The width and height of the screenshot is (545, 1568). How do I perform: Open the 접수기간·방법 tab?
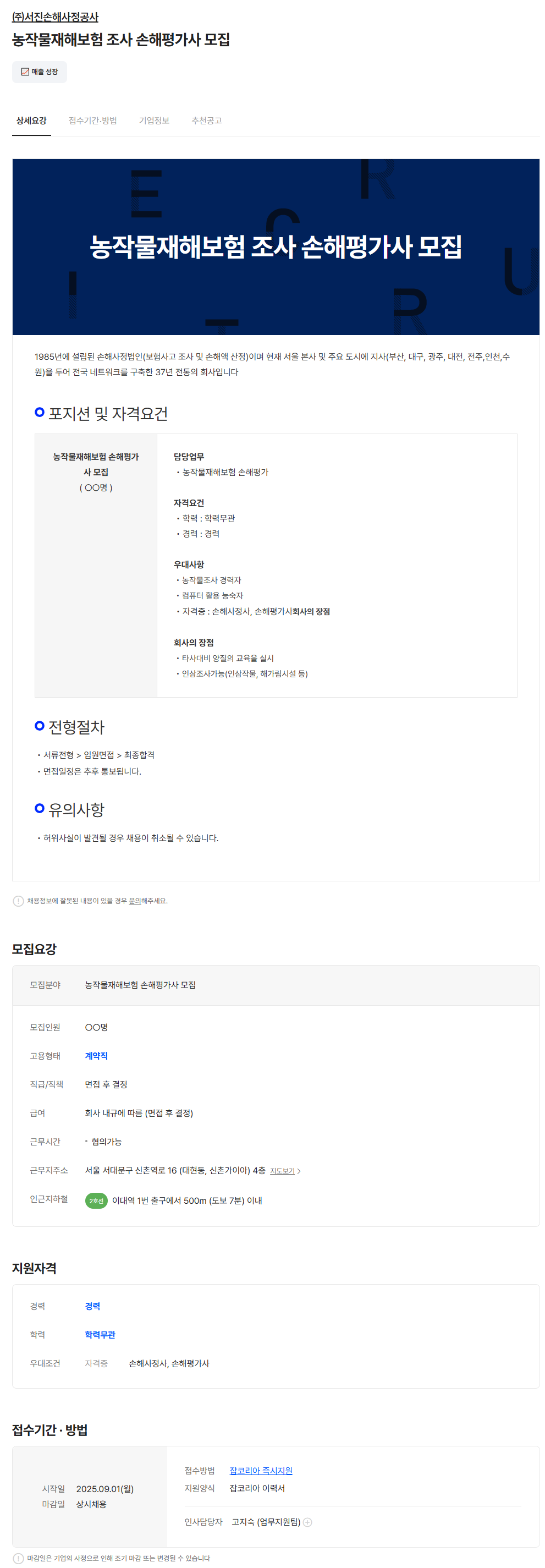point(92,120)
